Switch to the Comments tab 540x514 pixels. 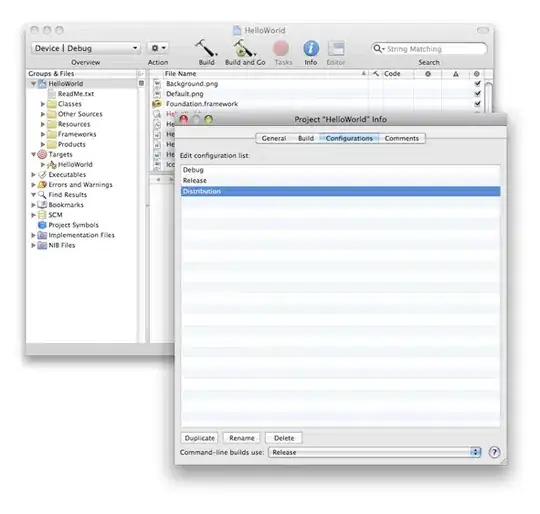click(x=402, y=138)
